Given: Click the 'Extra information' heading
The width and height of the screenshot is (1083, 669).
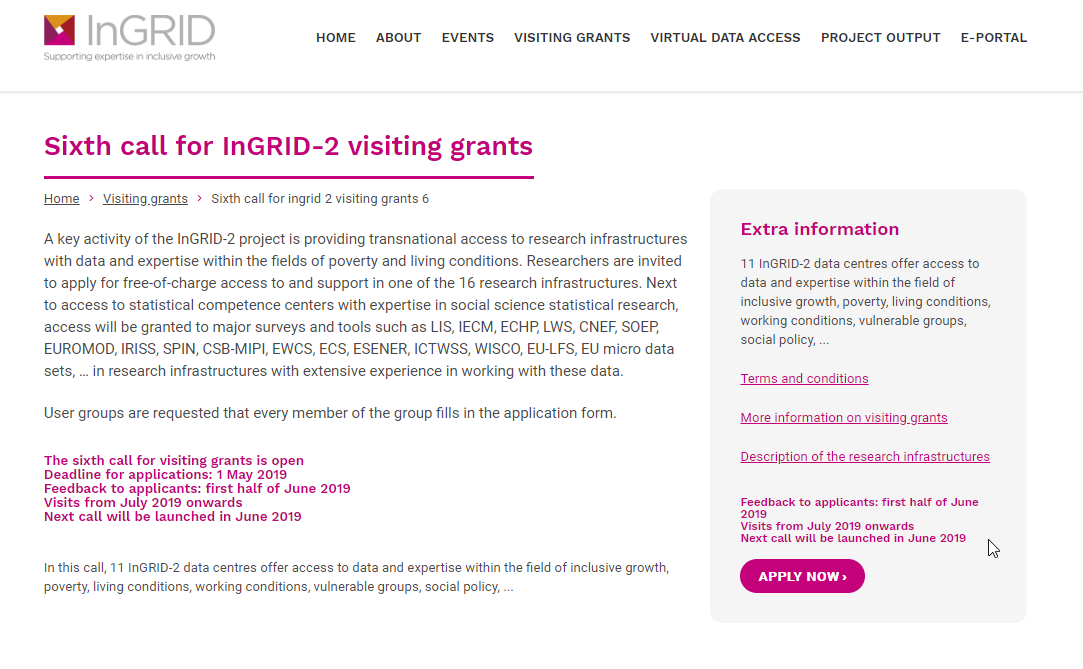Looking at the screenshot, I should [819, 229].
